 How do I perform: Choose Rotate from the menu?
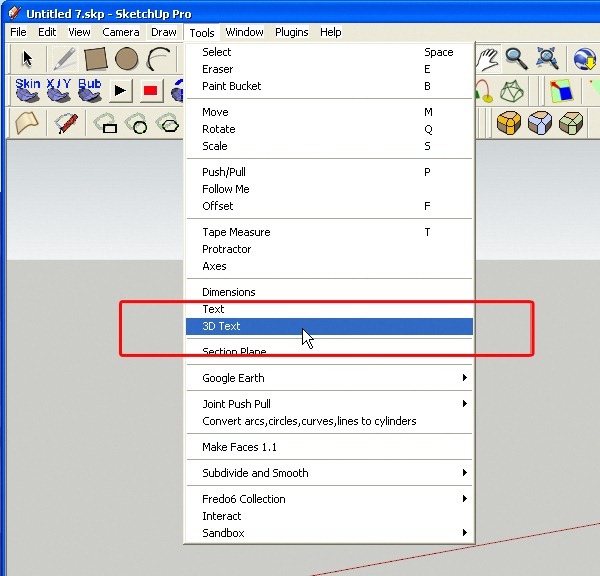click(329, 129)
